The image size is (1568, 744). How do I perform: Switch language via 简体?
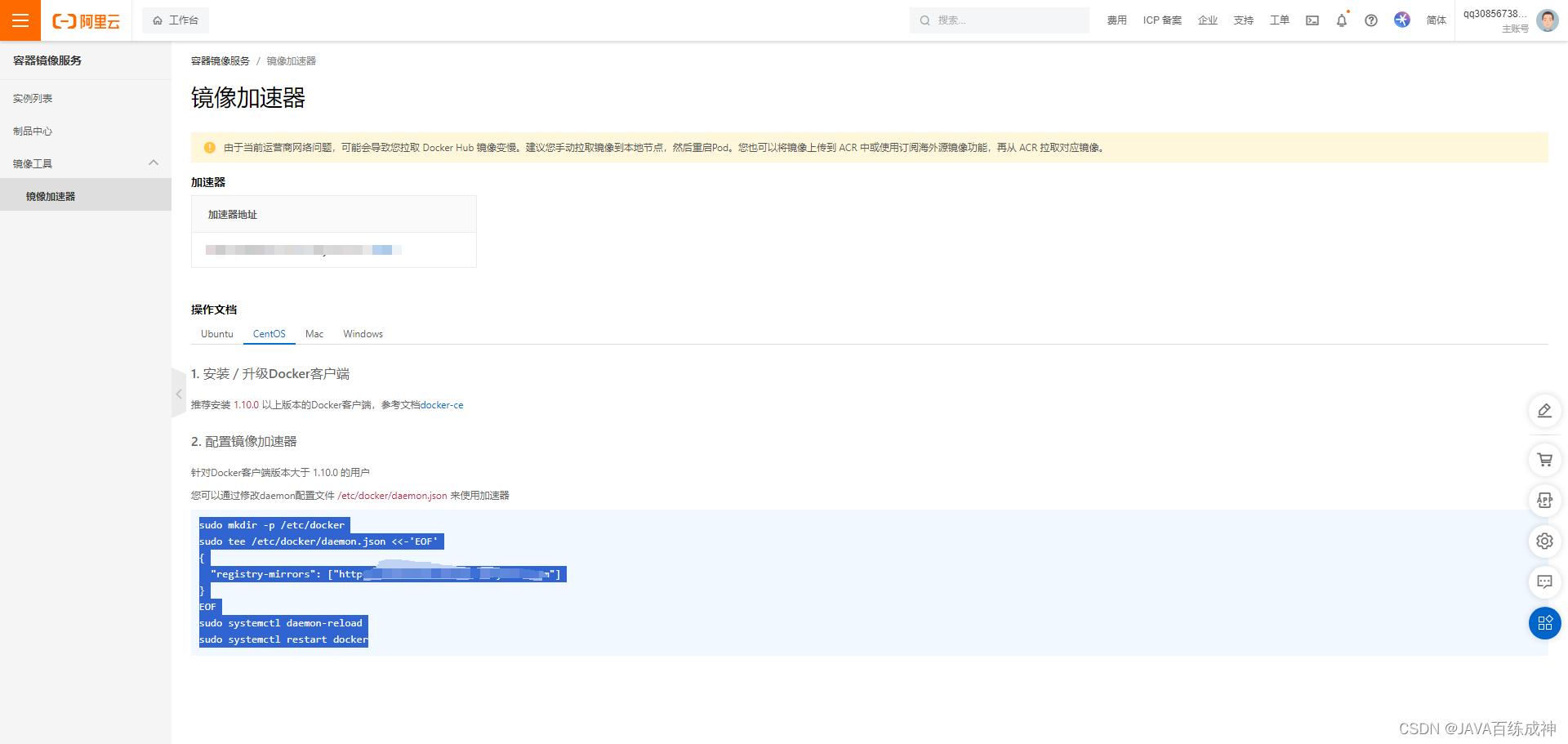[1436, 20]
